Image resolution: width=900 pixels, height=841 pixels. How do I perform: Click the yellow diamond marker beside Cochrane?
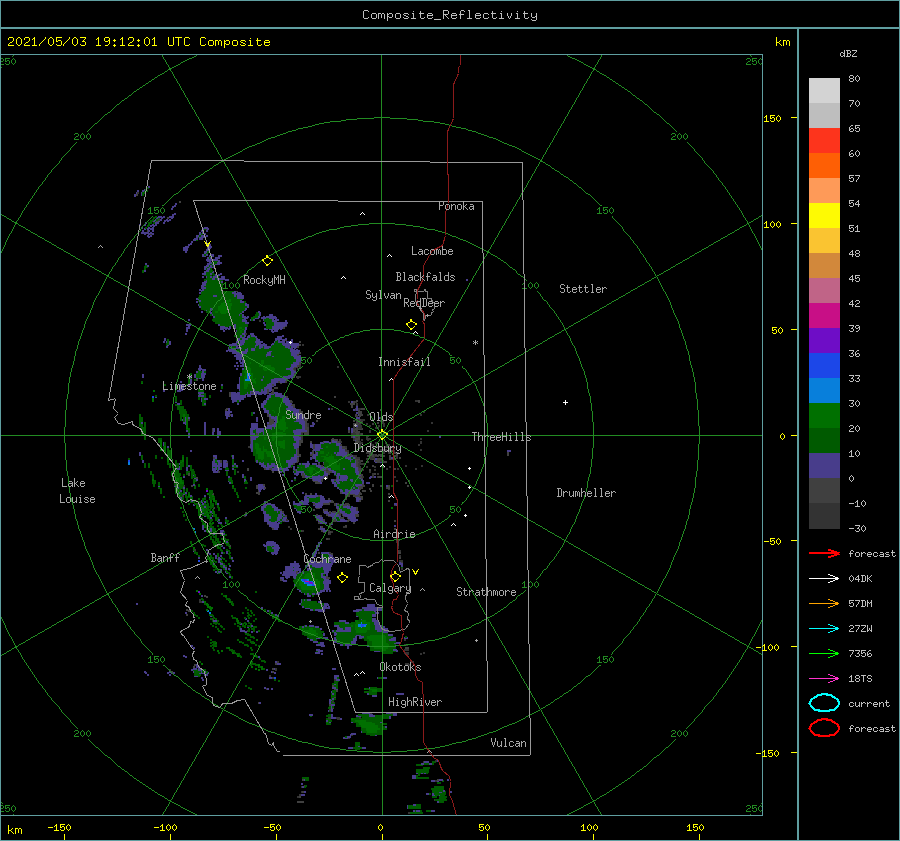tap(342, 578)
